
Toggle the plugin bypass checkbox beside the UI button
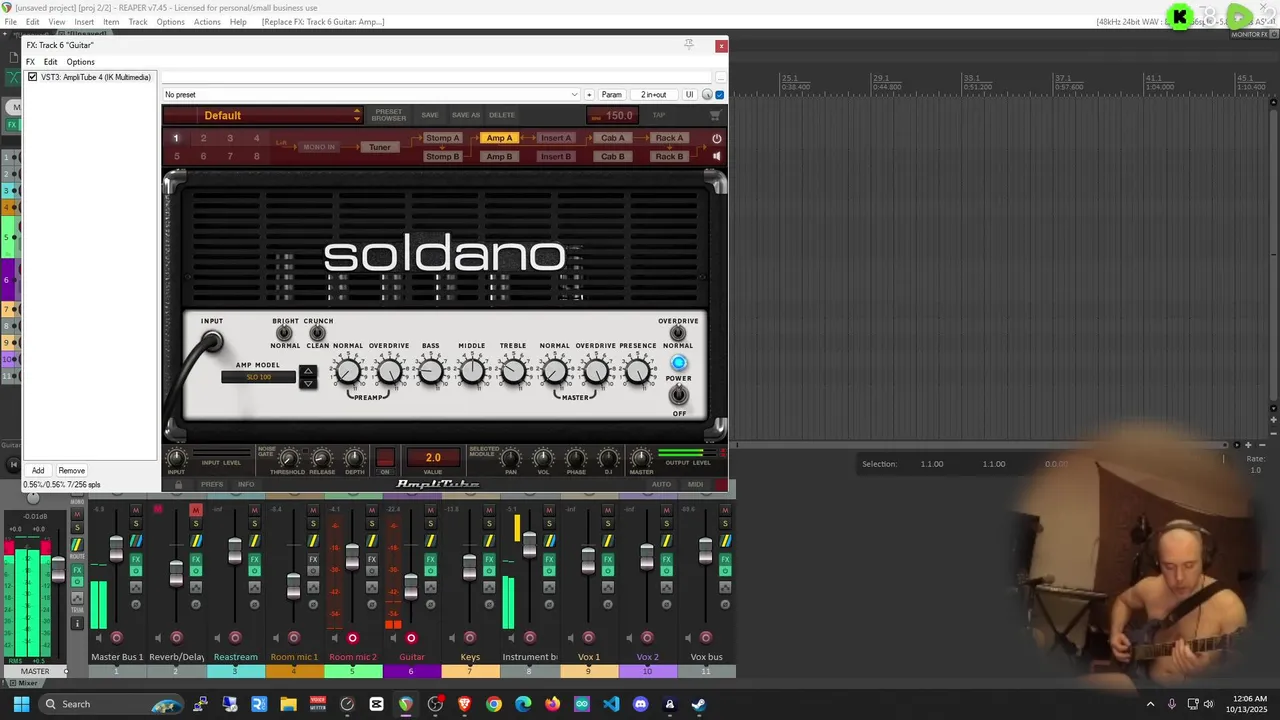pos(720,95)
